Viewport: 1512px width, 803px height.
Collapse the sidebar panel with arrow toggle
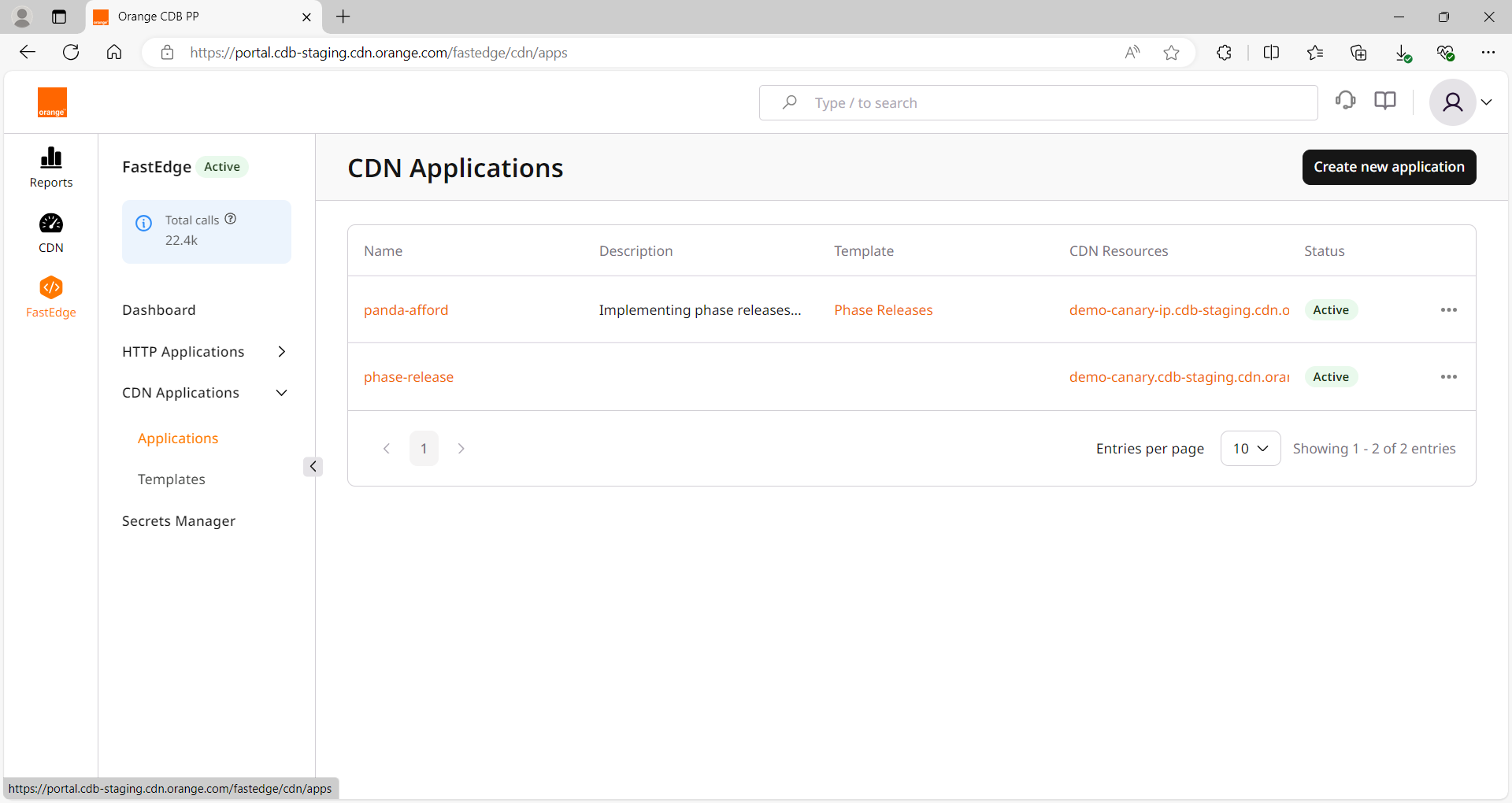pyautogui.click(x=313, y=467)
